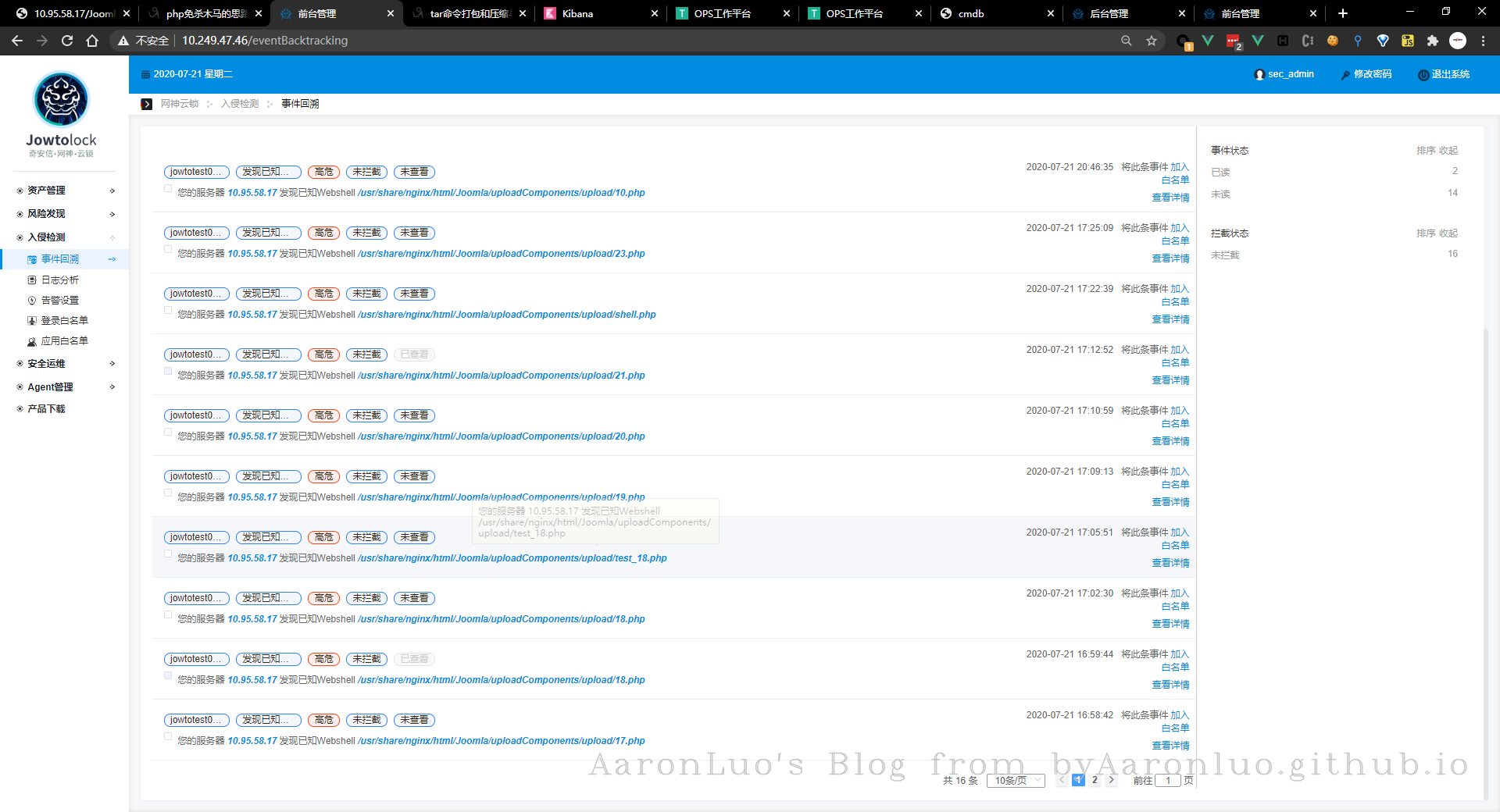This screenshot has width=1500, height=812.
Task: Click the Jowtolock logo icon
Action: pos(61,100)
